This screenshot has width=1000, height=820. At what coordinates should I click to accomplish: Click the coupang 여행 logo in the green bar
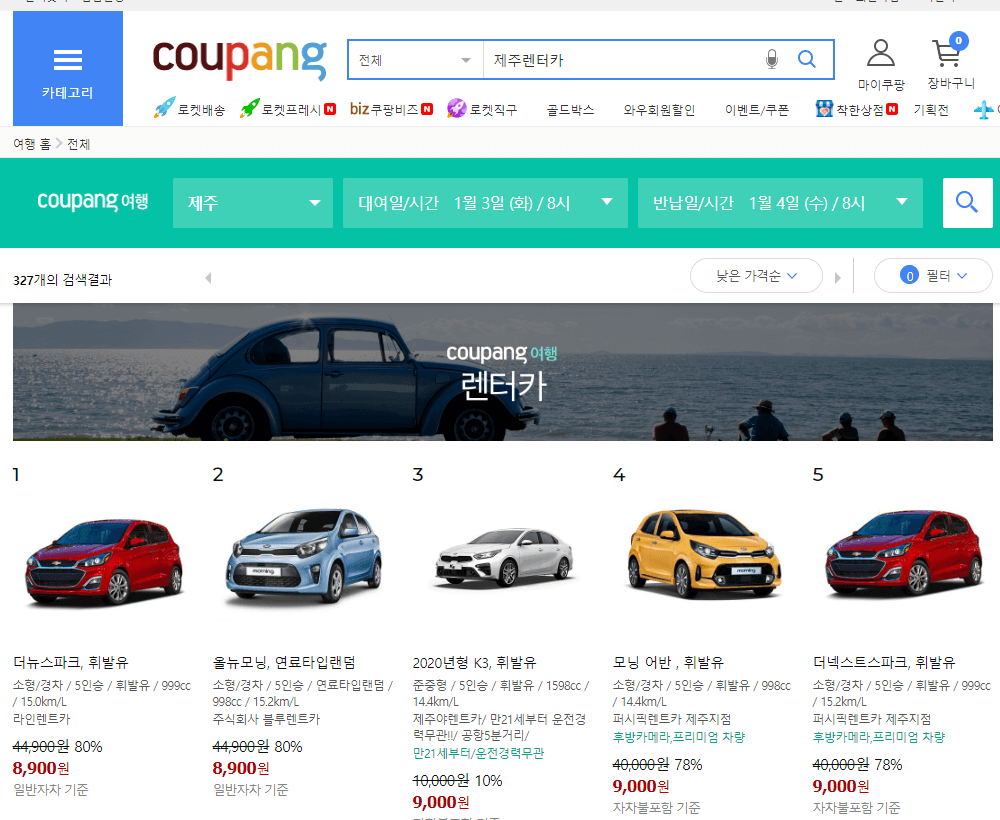pos(93,201)
